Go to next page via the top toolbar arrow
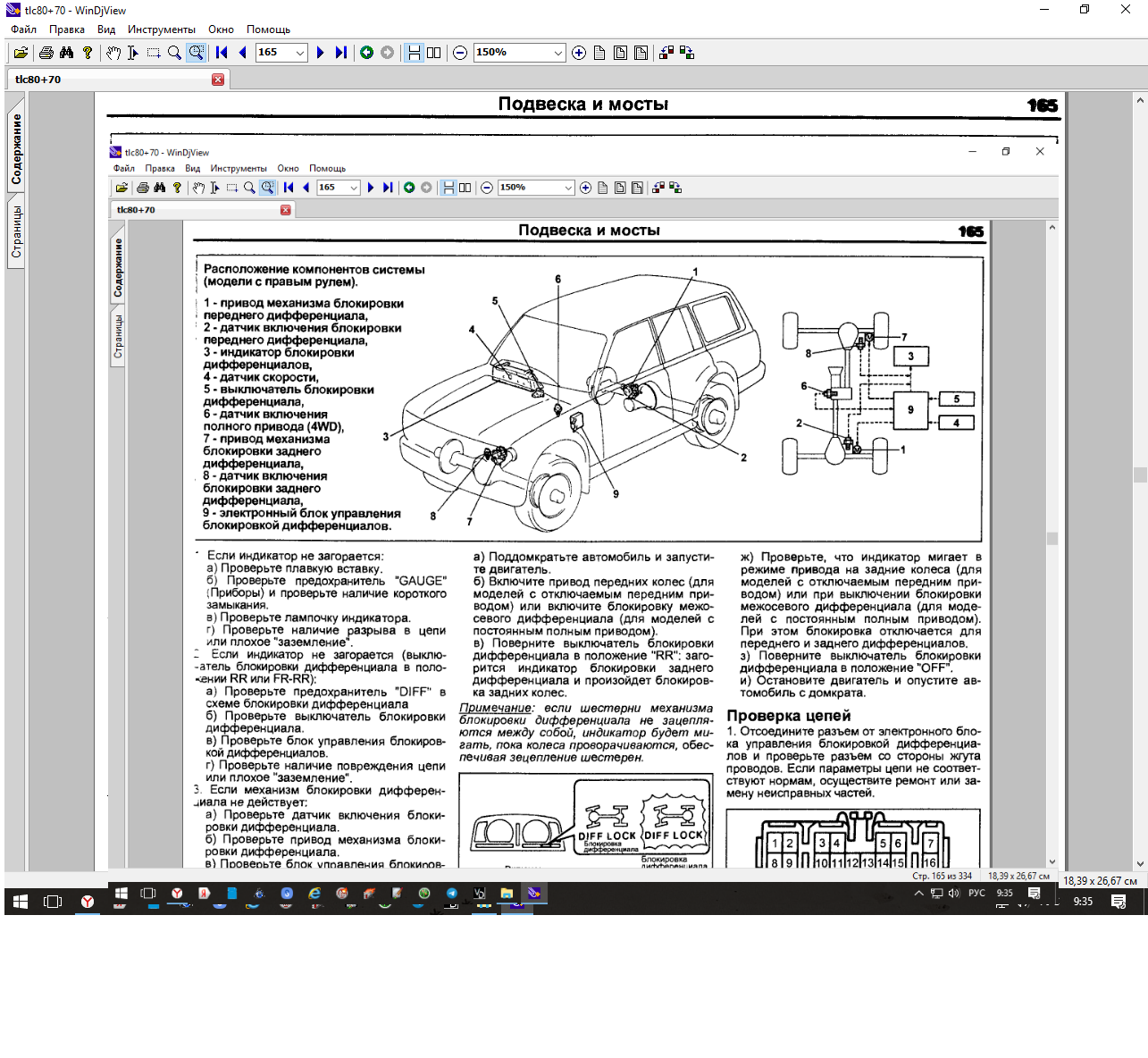 point(320,53)
